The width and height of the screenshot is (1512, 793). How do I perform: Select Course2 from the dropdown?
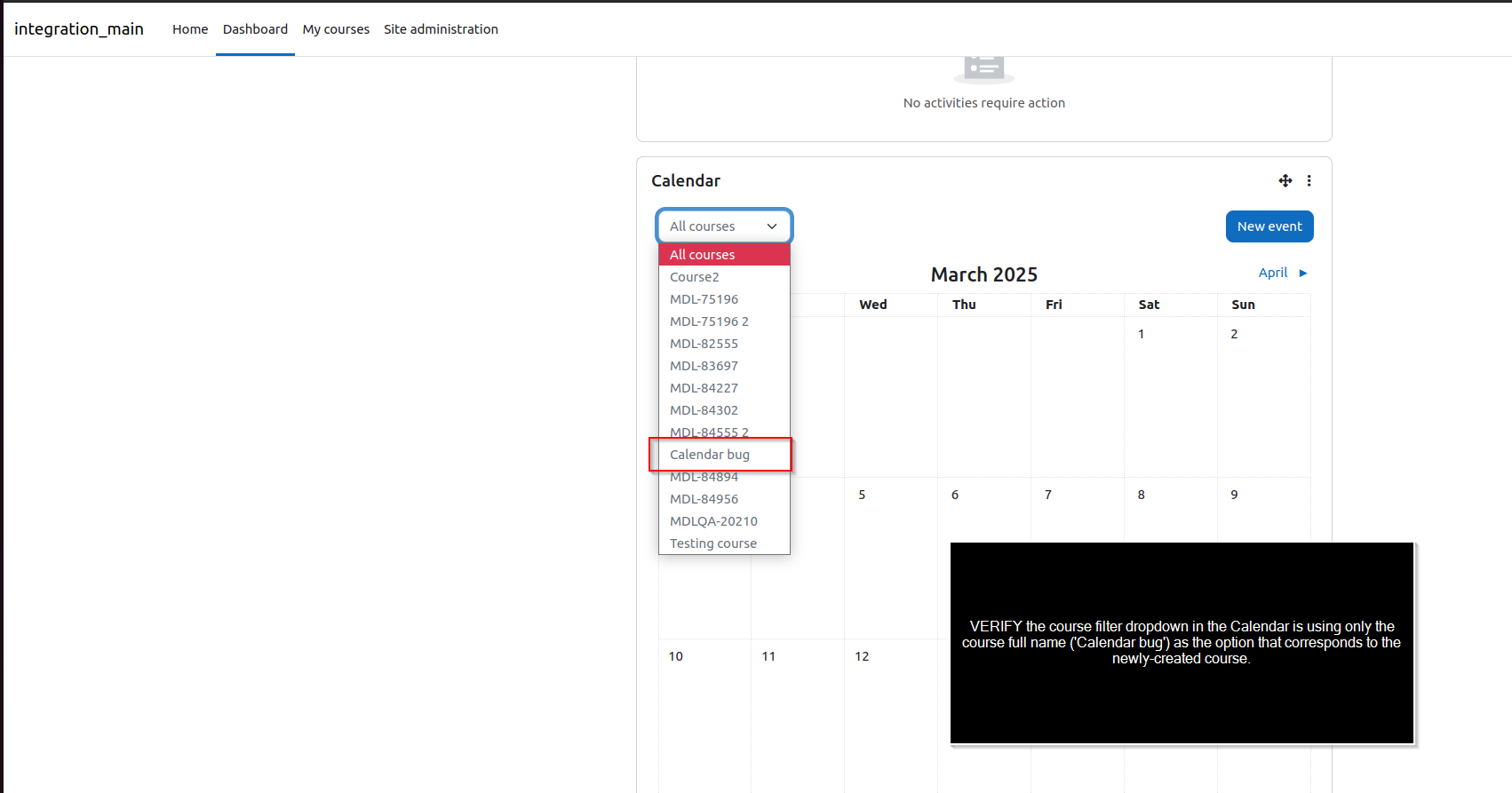point(724,277)
